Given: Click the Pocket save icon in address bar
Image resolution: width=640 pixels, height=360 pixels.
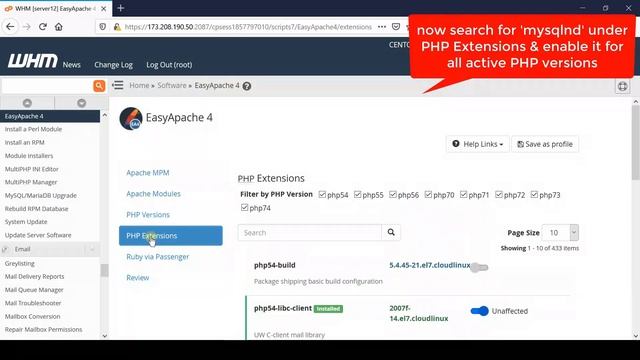Looking at the screenshot, I should [396, 27].
